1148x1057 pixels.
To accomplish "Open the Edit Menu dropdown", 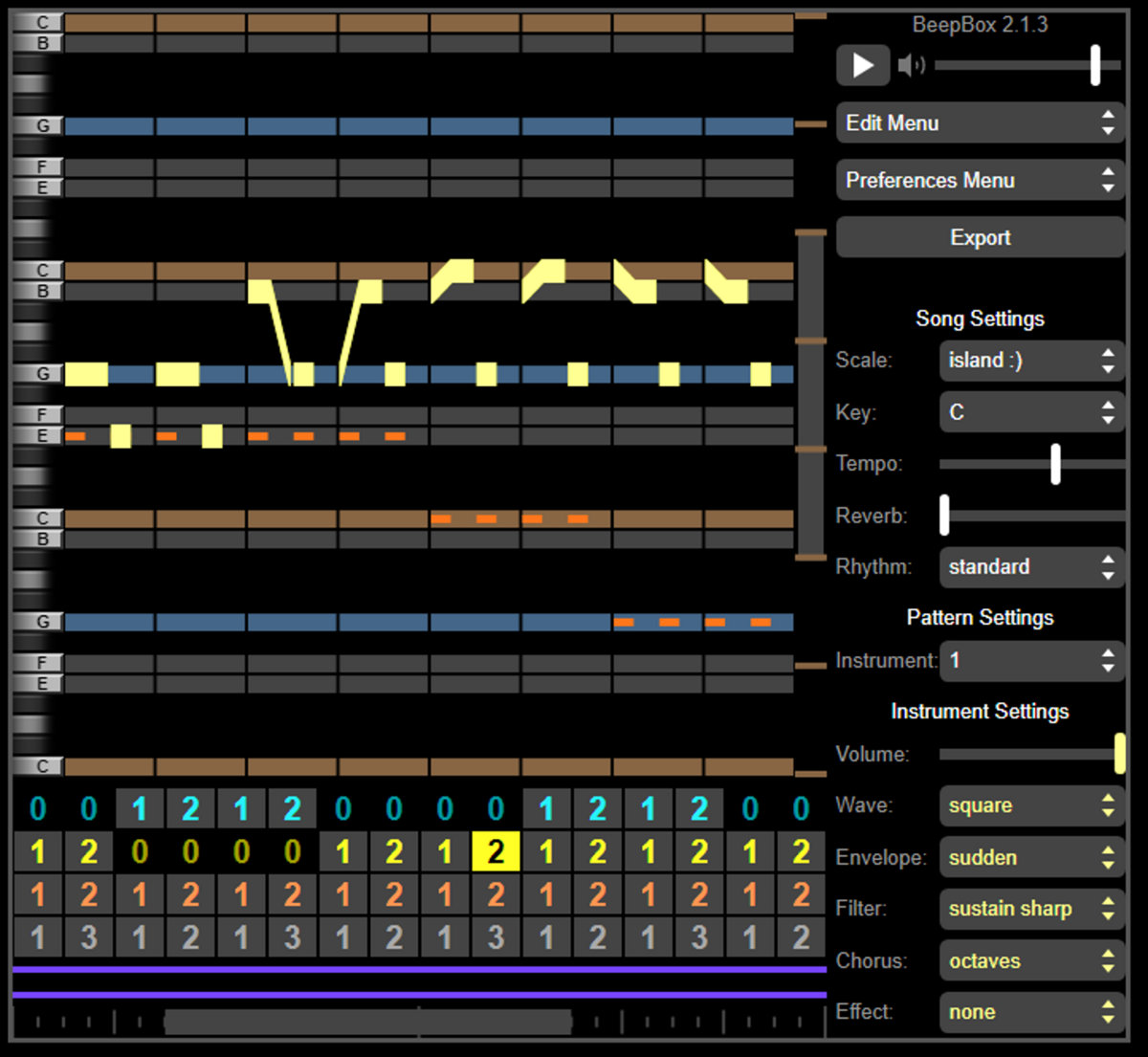I will point(980,123).
